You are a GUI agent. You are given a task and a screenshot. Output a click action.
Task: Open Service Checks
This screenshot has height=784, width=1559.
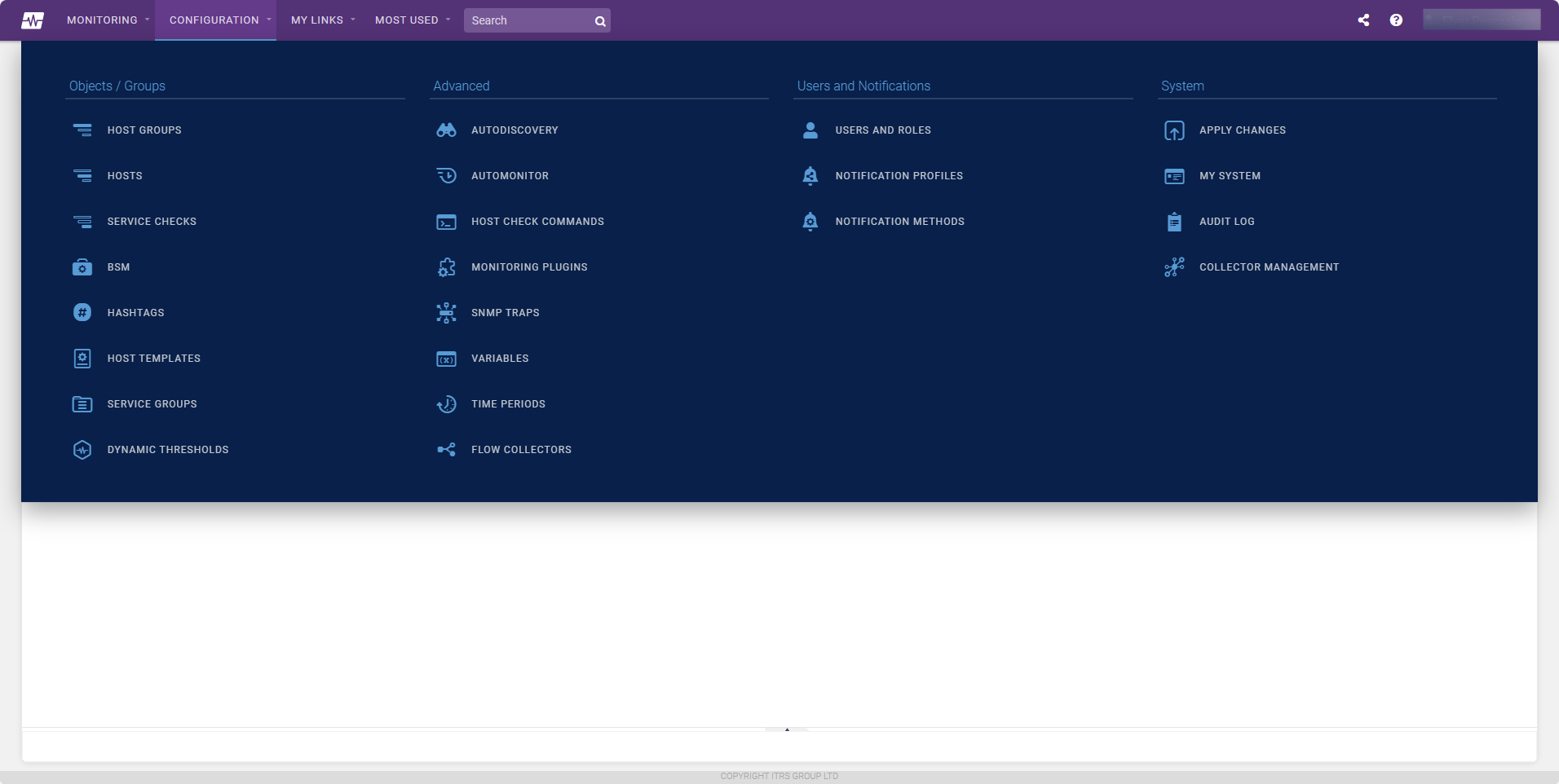point(152,222)
